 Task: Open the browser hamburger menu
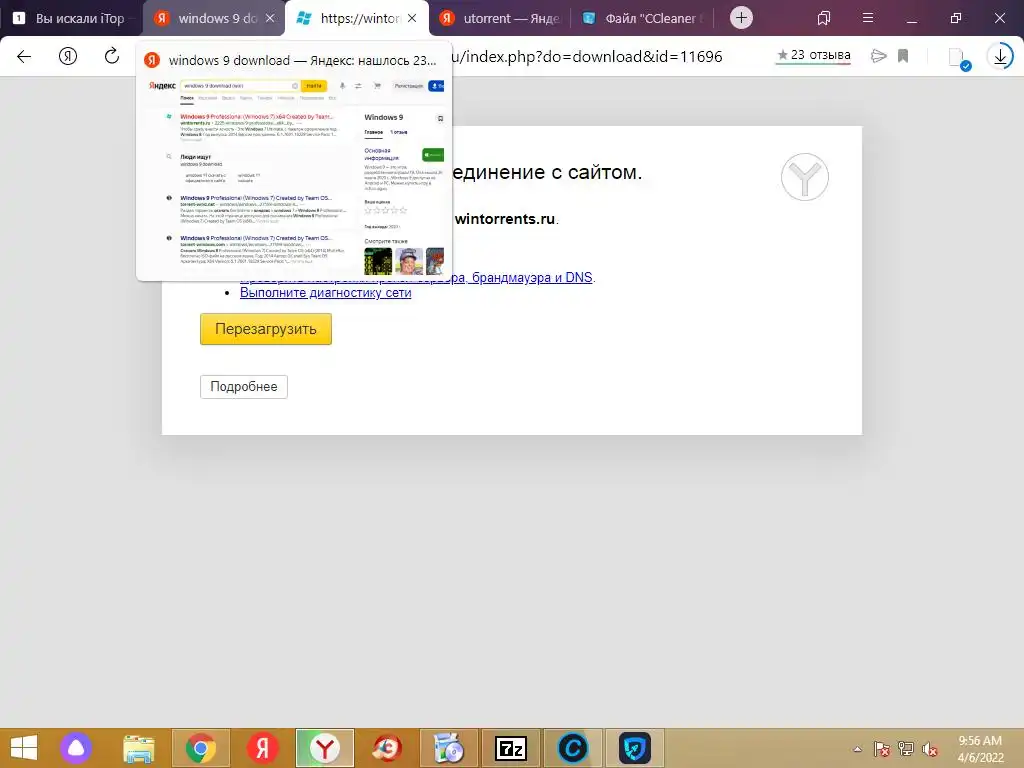[x=868, y=18]
